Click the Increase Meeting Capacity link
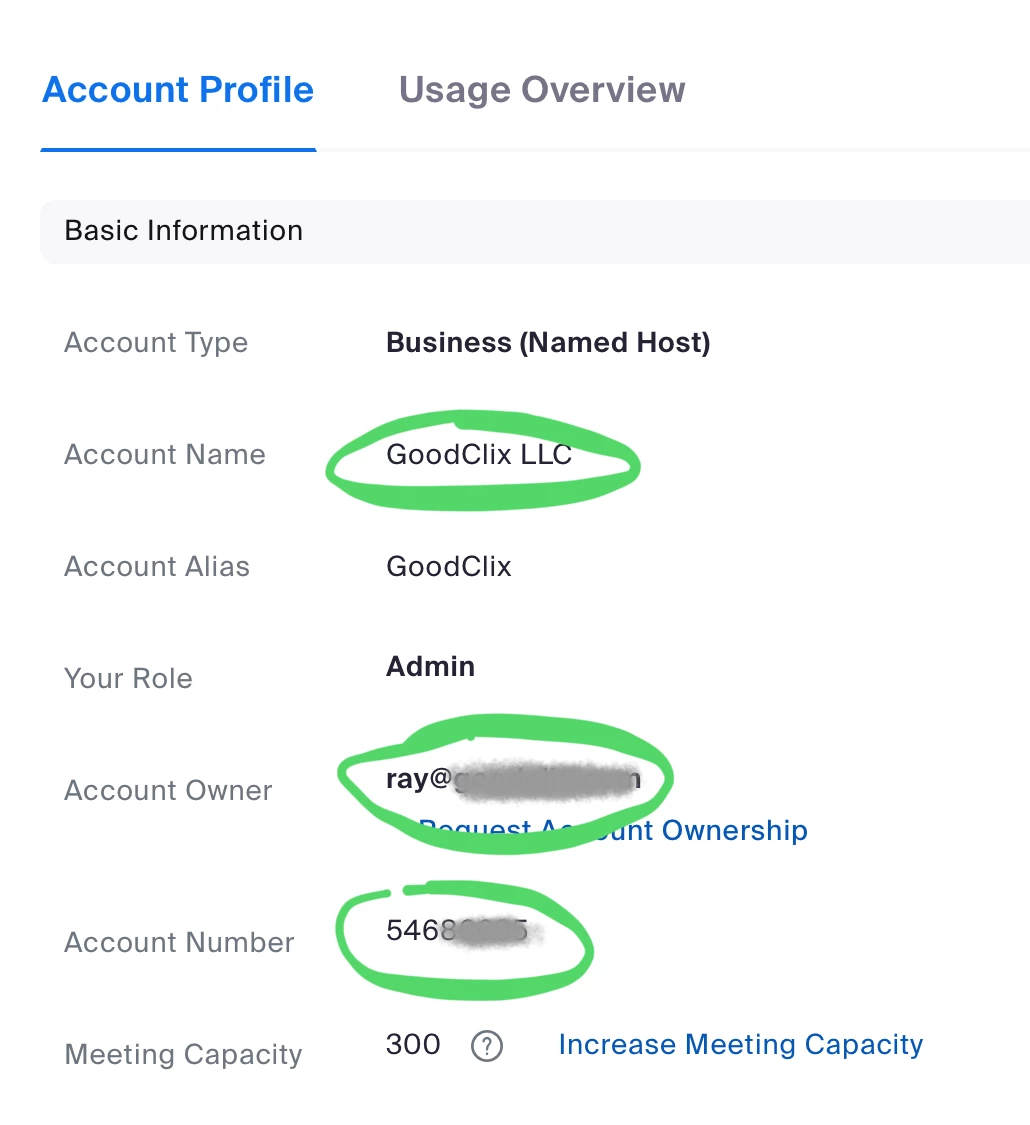 (x=740, y=1045)
